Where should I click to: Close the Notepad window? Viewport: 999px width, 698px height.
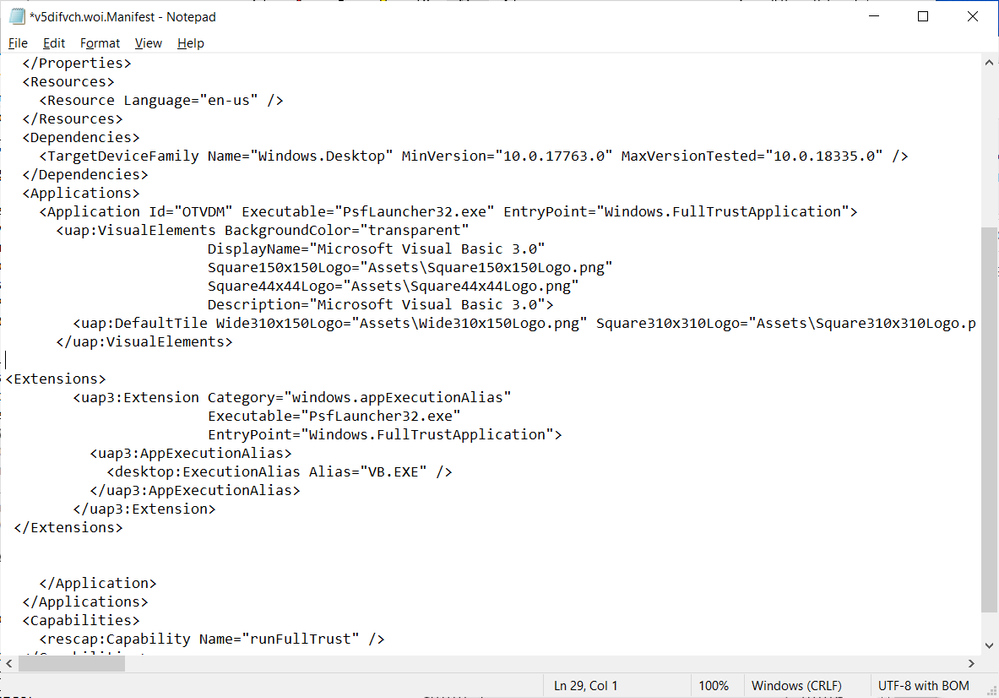click(x=972, y=16)
